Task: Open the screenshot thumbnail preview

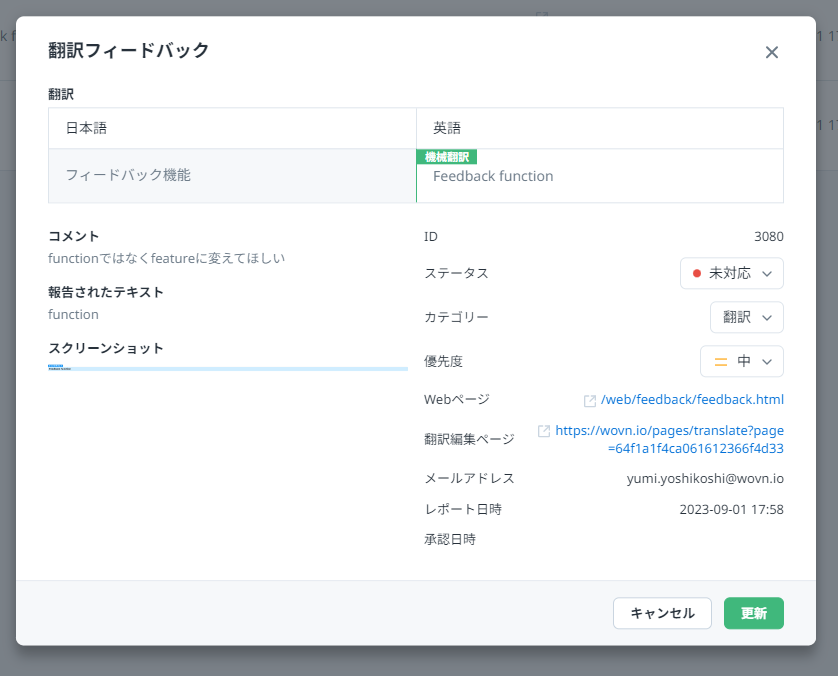Action: (x=228, y=368)
